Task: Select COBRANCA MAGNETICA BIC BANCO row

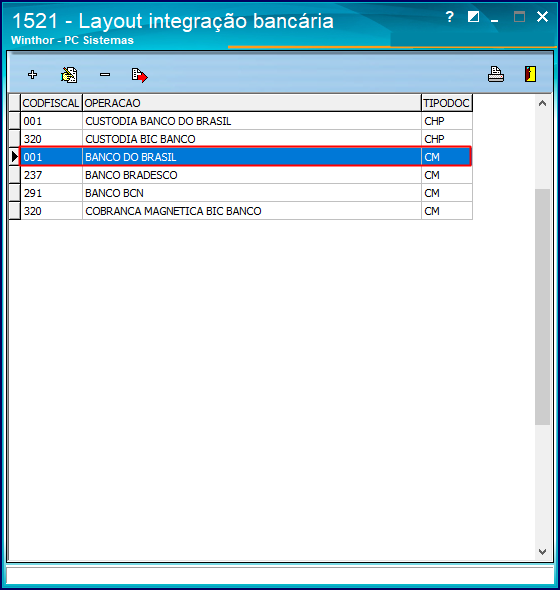Action: [246, 211]
